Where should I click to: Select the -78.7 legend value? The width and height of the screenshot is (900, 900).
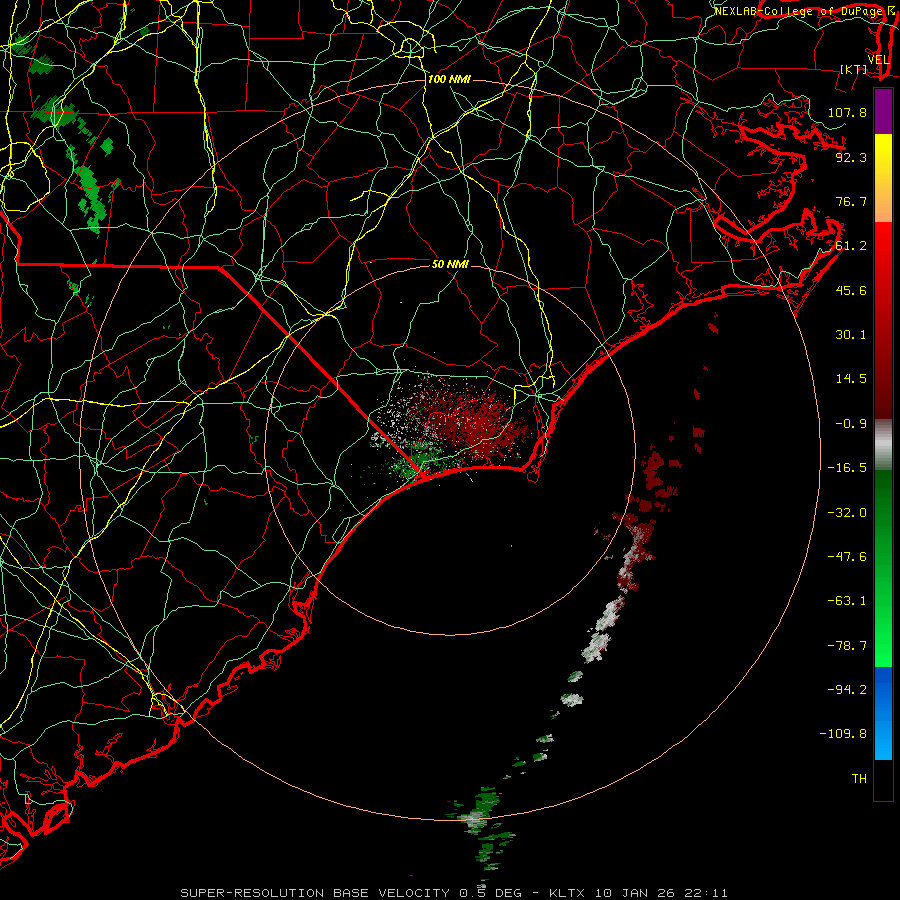point(847,646)
